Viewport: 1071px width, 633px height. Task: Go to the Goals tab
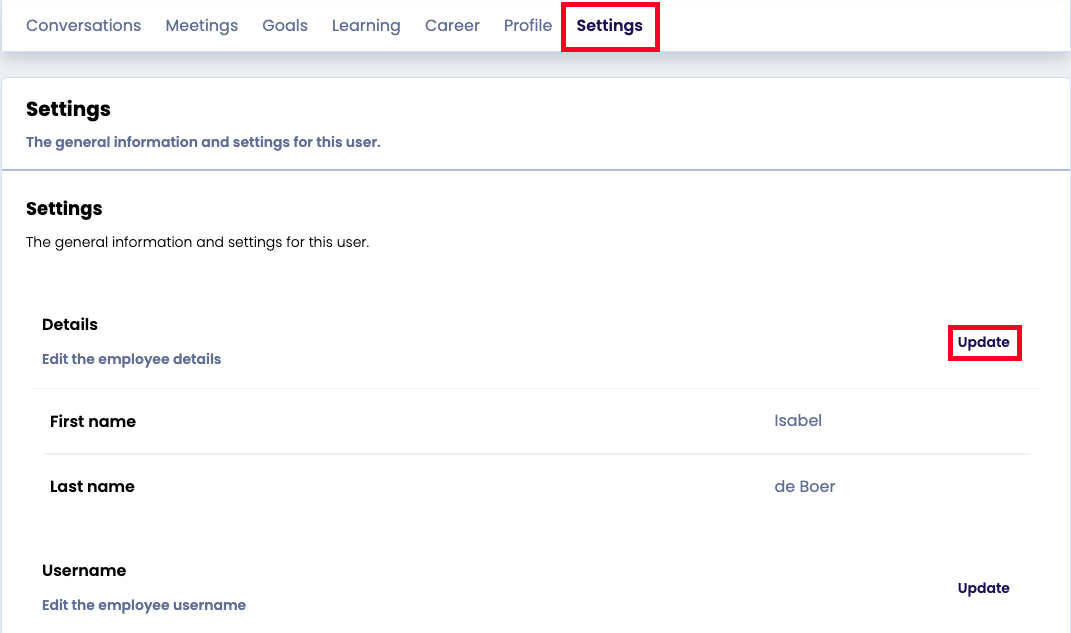pyautogui.click(x=285, y=26)
